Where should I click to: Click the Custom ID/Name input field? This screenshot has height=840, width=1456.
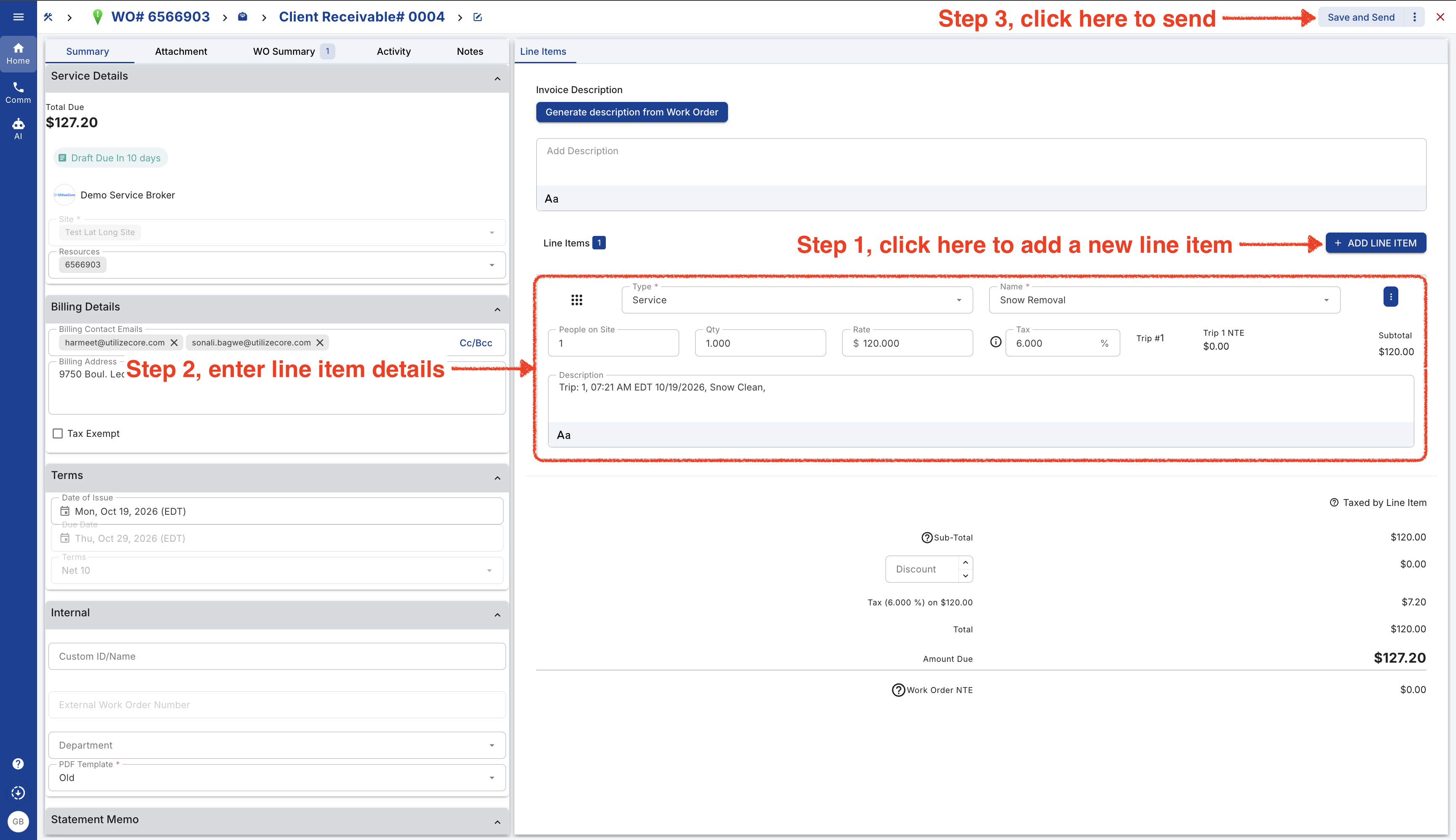(277, 656)
